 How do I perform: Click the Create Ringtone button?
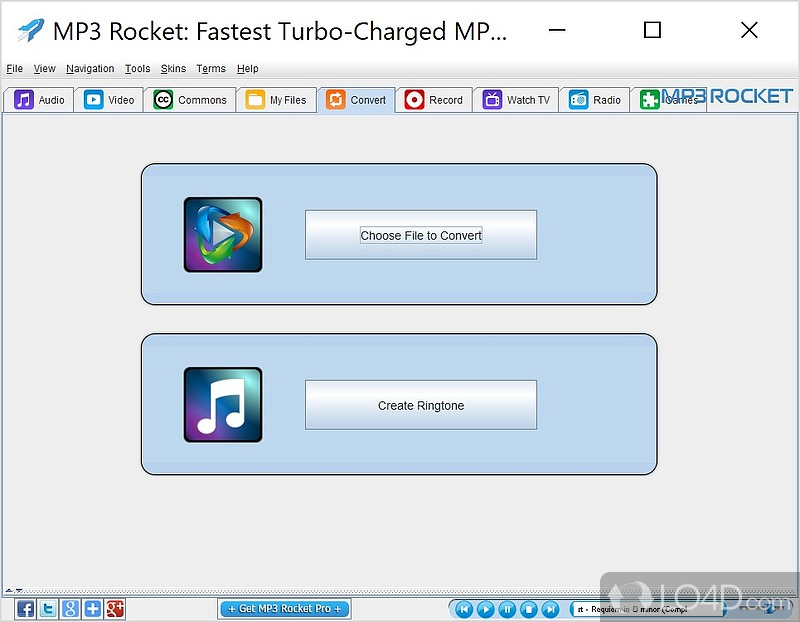(421, 405)
